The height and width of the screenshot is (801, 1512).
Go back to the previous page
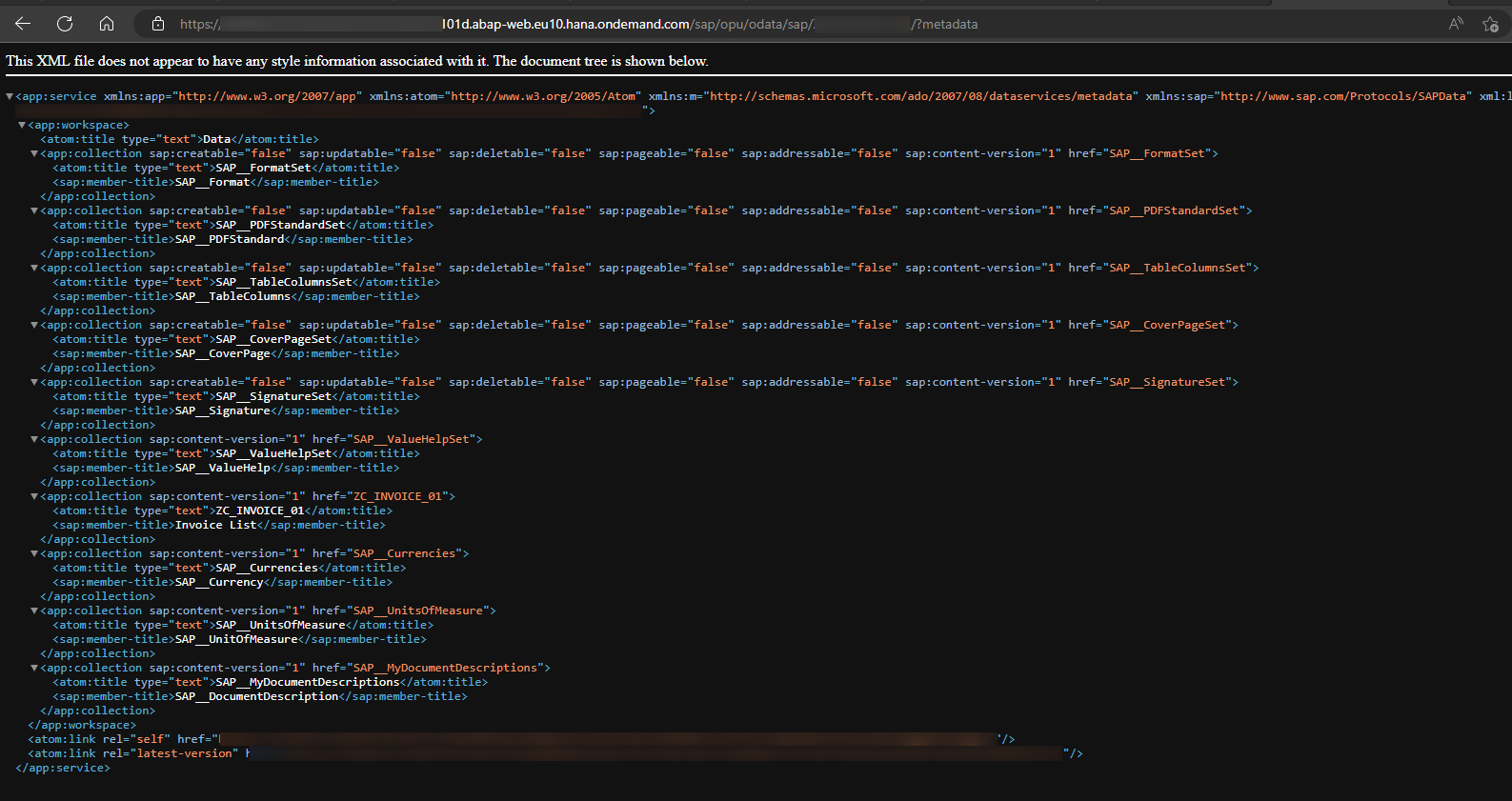[23, 24]
